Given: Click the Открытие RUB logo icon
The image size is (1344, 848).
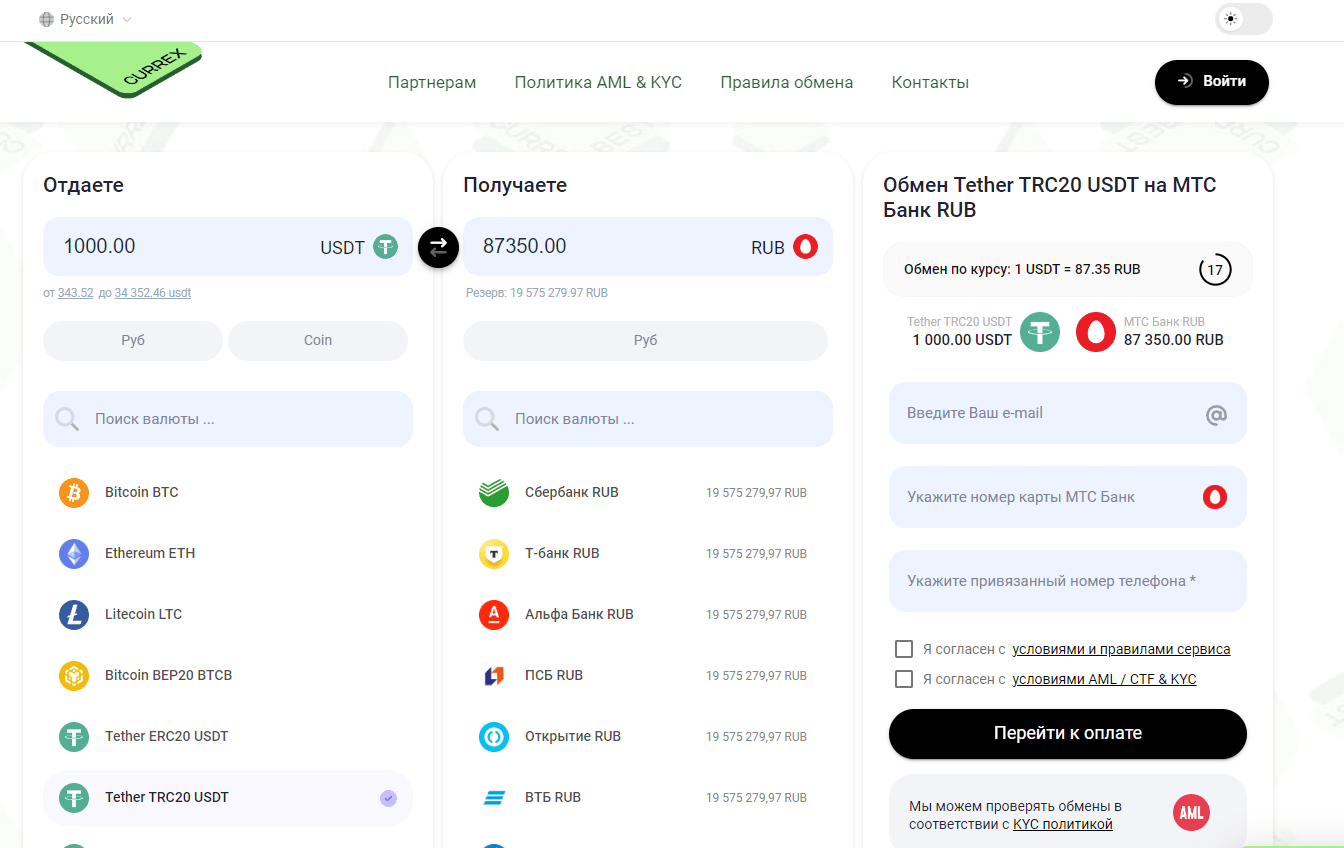Looking at the screenshot, I should [494, 736].
